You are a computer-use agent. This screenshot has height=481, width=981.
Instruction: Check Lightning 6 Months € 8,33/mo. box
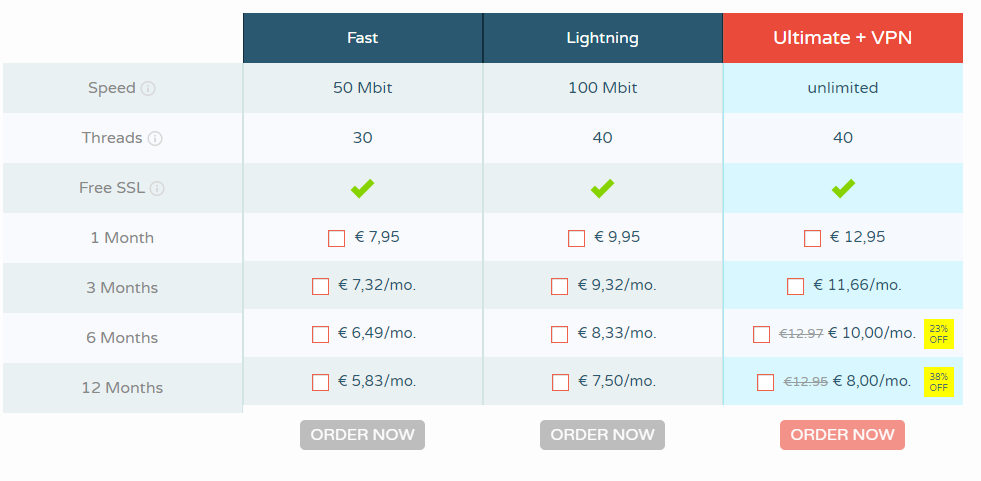(x=559, y=335)
